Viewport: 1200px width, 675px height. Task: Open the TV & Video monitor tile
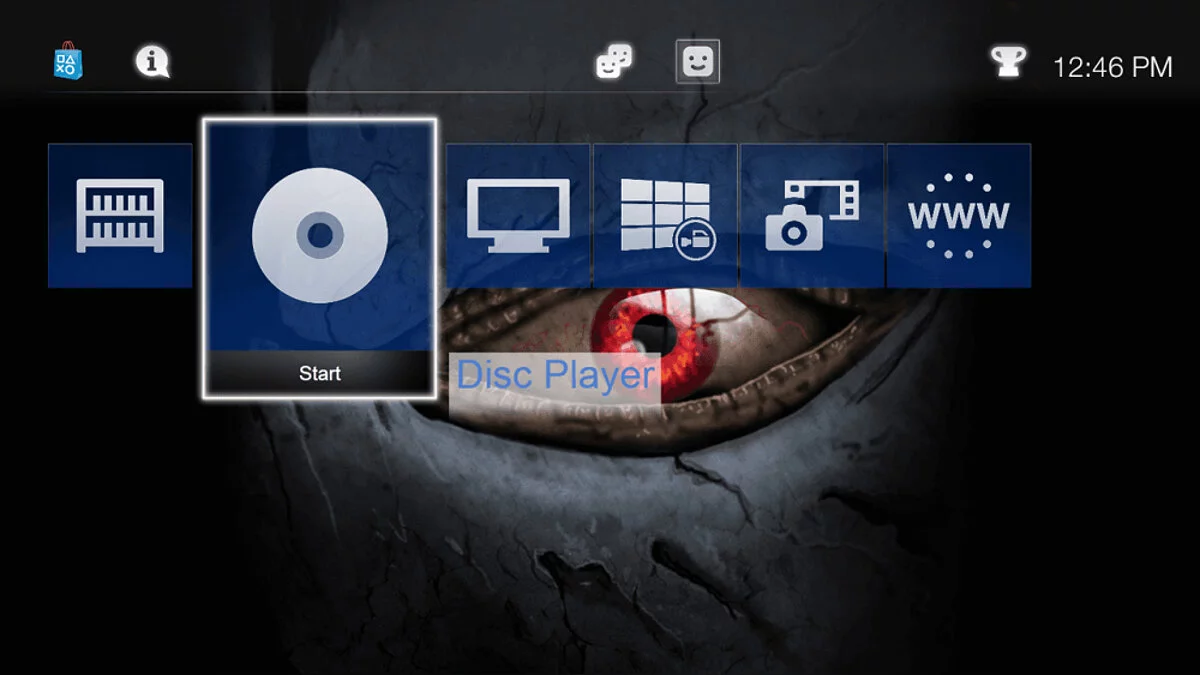pyautogui.click(x=518, y=216)
